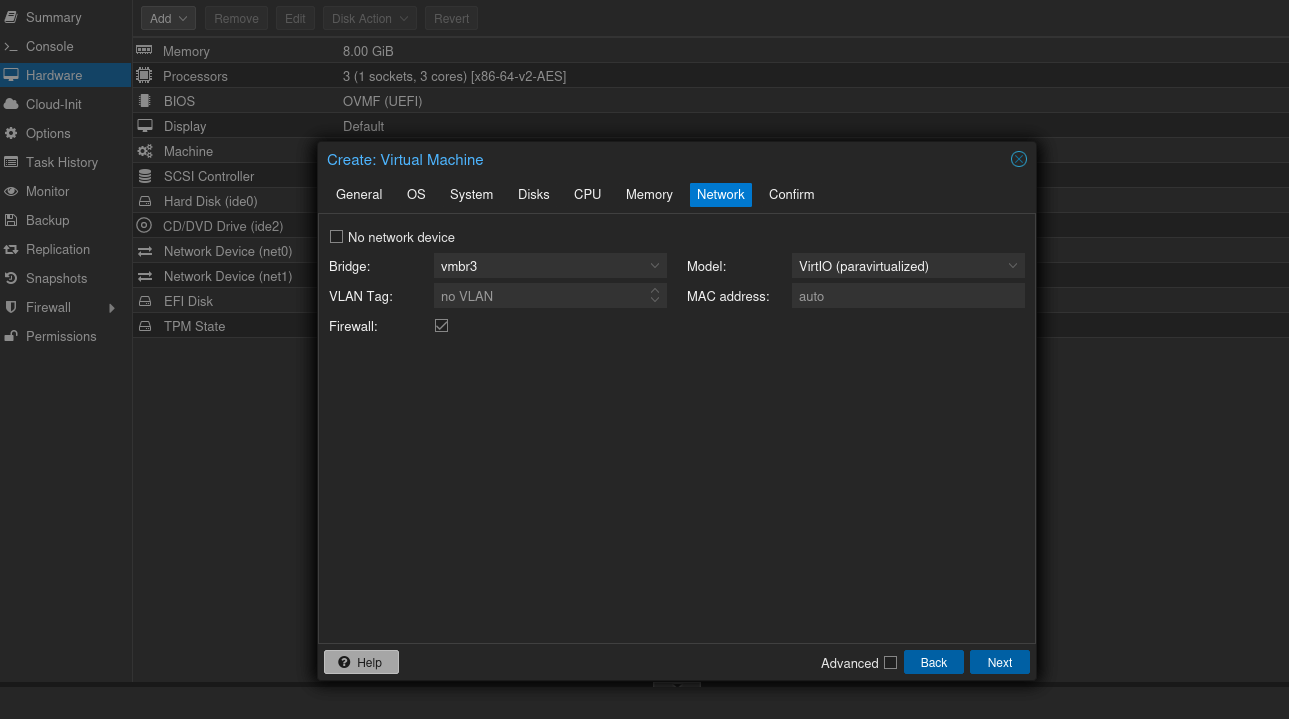Open the Add dropdown button
The width and height of the screenshot is (1289, 719).
coord(168,18)
